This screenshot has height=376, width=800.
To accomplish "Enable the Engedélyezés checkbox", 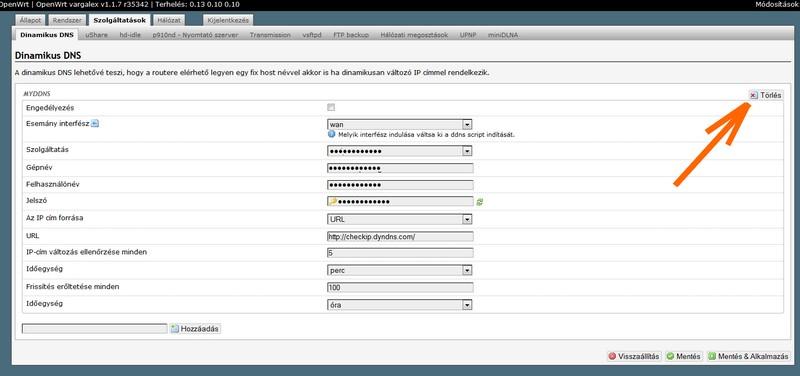I will [x=331, y=108].
